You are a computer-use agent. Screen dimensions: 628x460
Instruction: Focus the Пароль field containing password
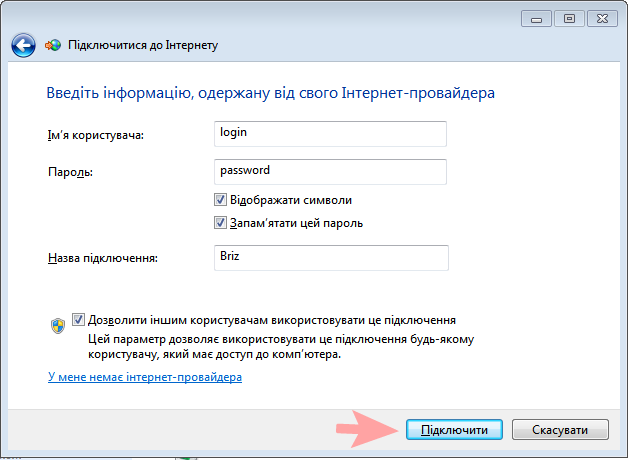[330, 172]
